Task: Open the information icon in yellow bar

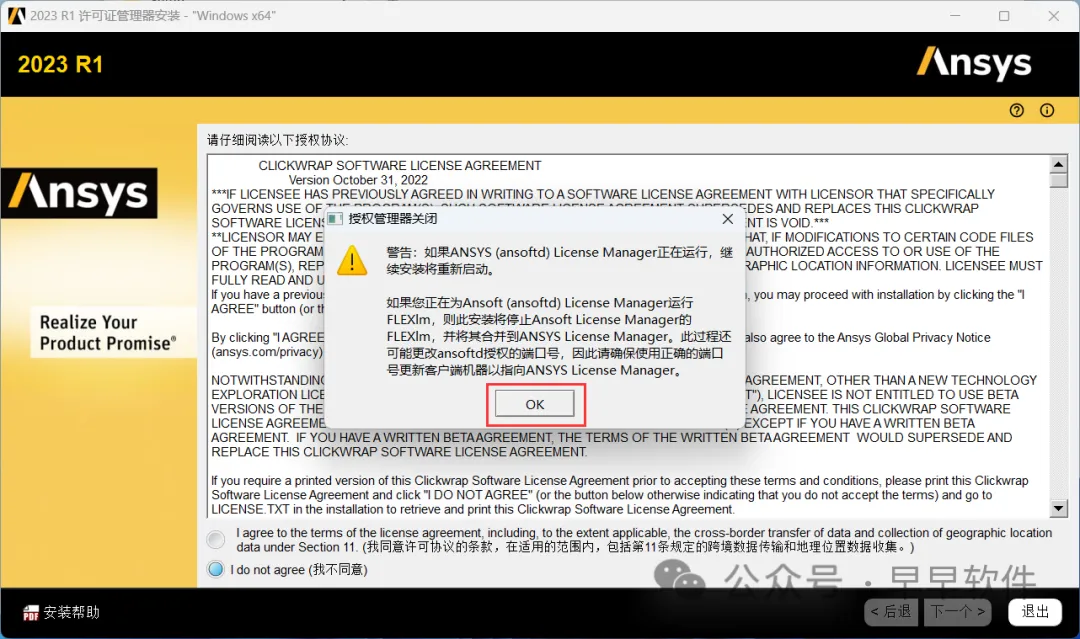Action: (1047, 110)
